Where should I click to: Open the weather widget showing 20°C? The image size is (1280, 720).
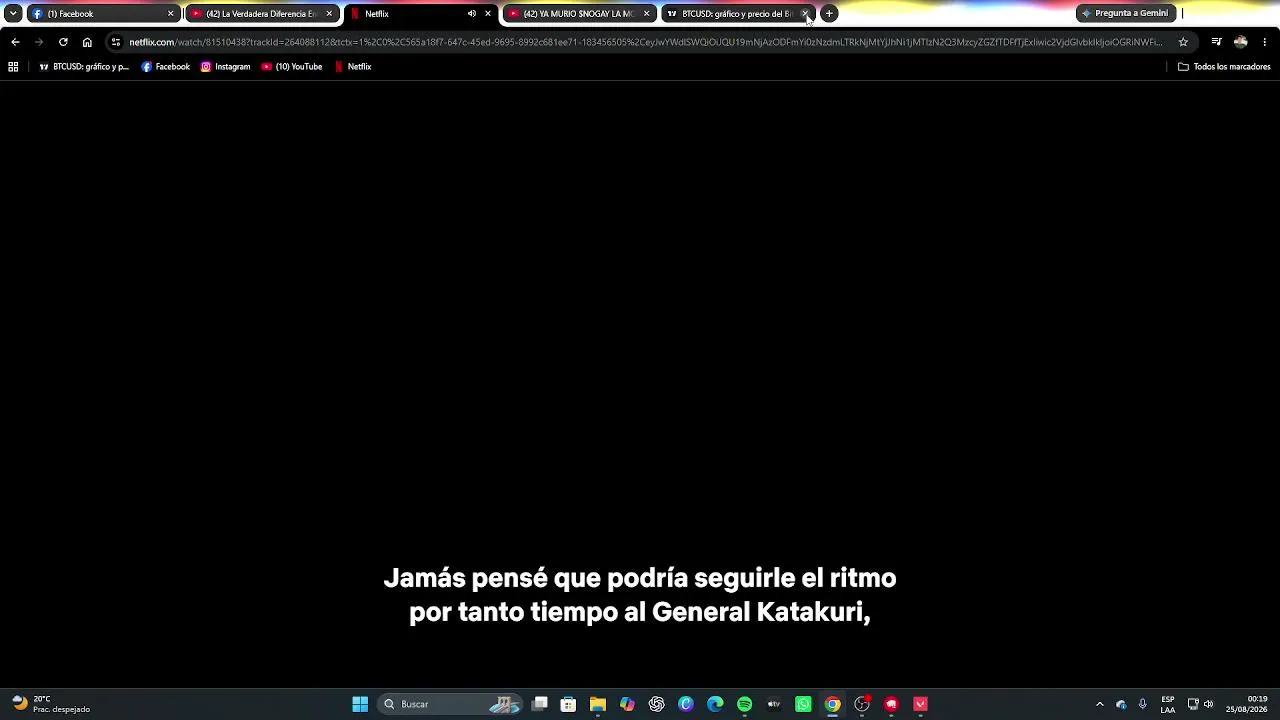pos(50,704)
